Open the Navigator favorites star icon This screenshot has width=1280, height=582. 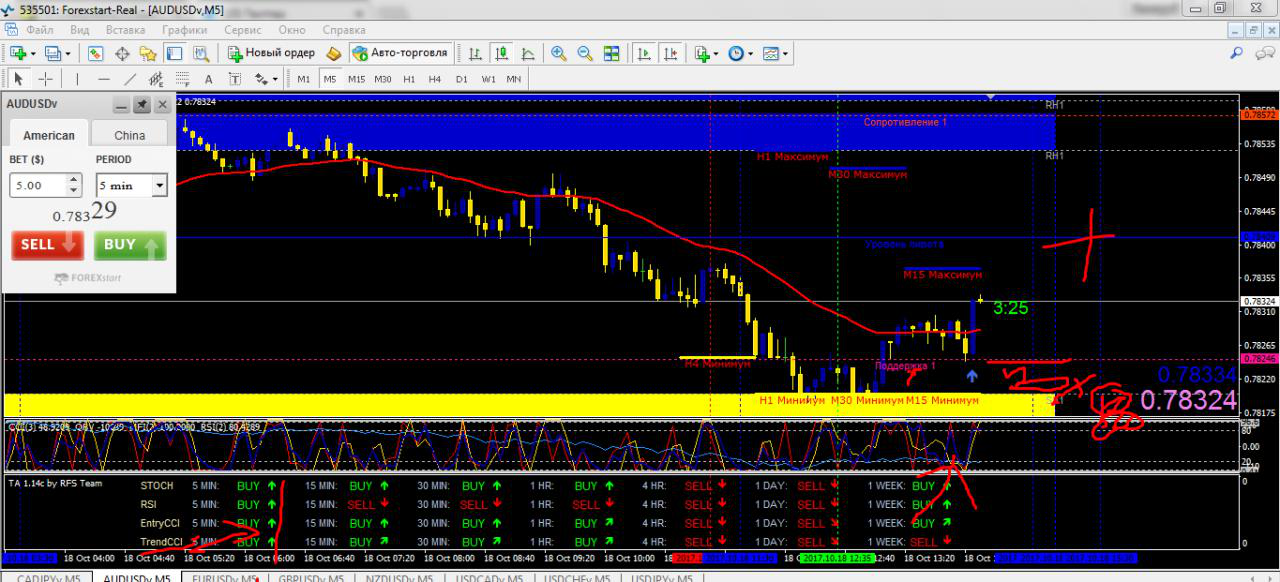(148, 53)
